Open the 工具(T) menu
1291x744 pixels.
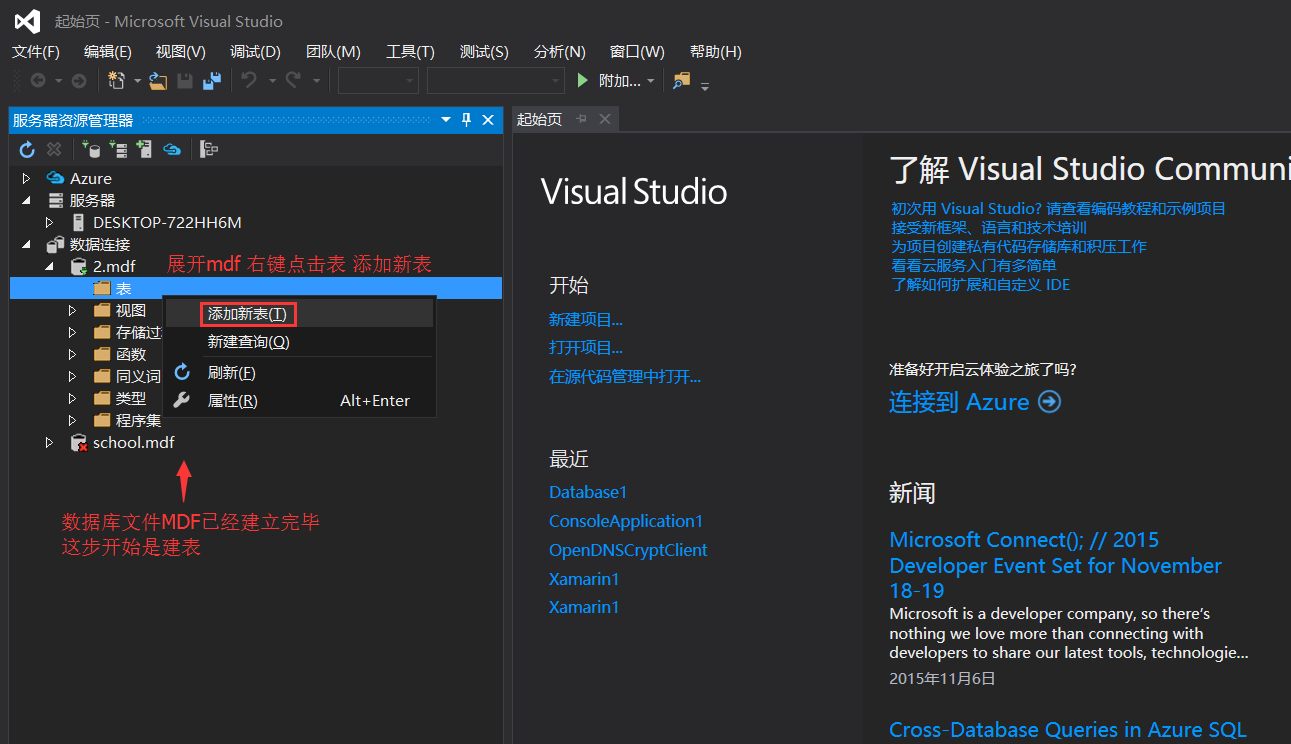coord(410,51)
